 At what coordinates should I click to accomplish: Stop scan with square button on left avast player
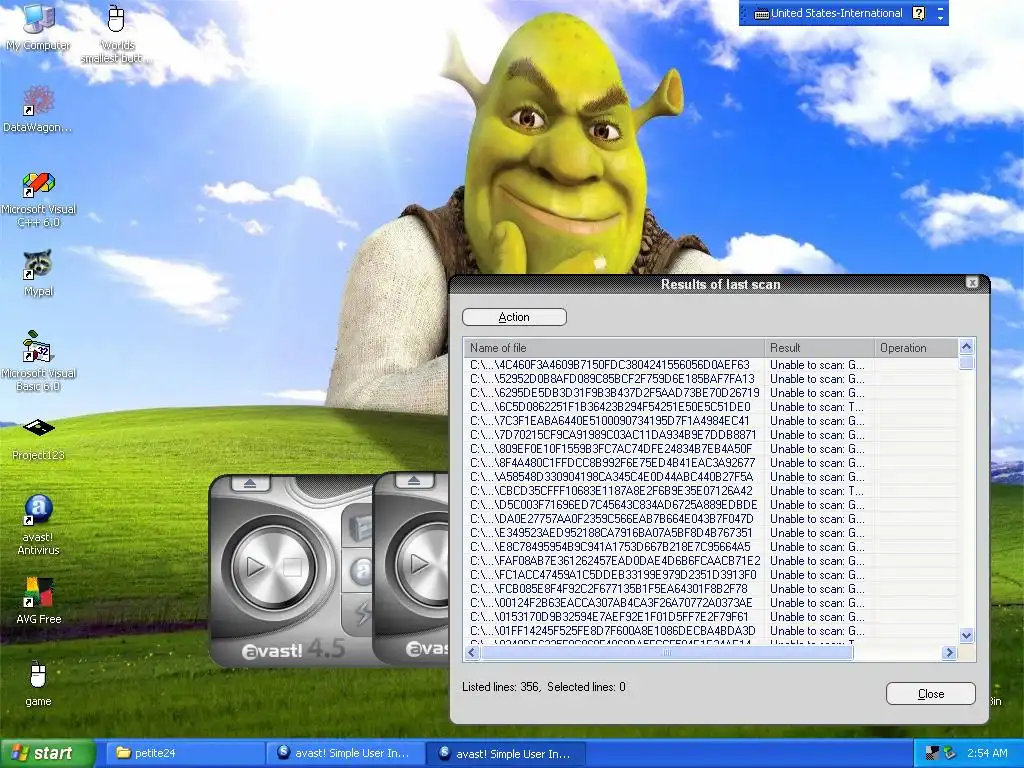point(292,567)
